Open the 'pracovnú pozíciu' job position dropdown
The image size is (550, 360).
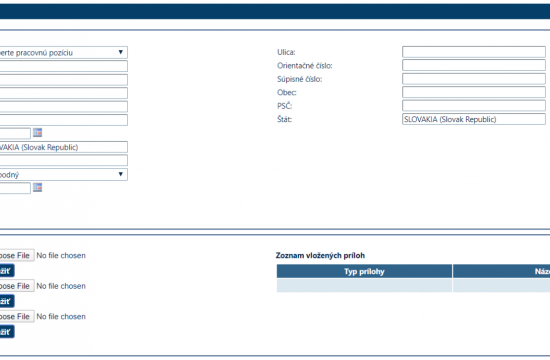click(63, 52)
